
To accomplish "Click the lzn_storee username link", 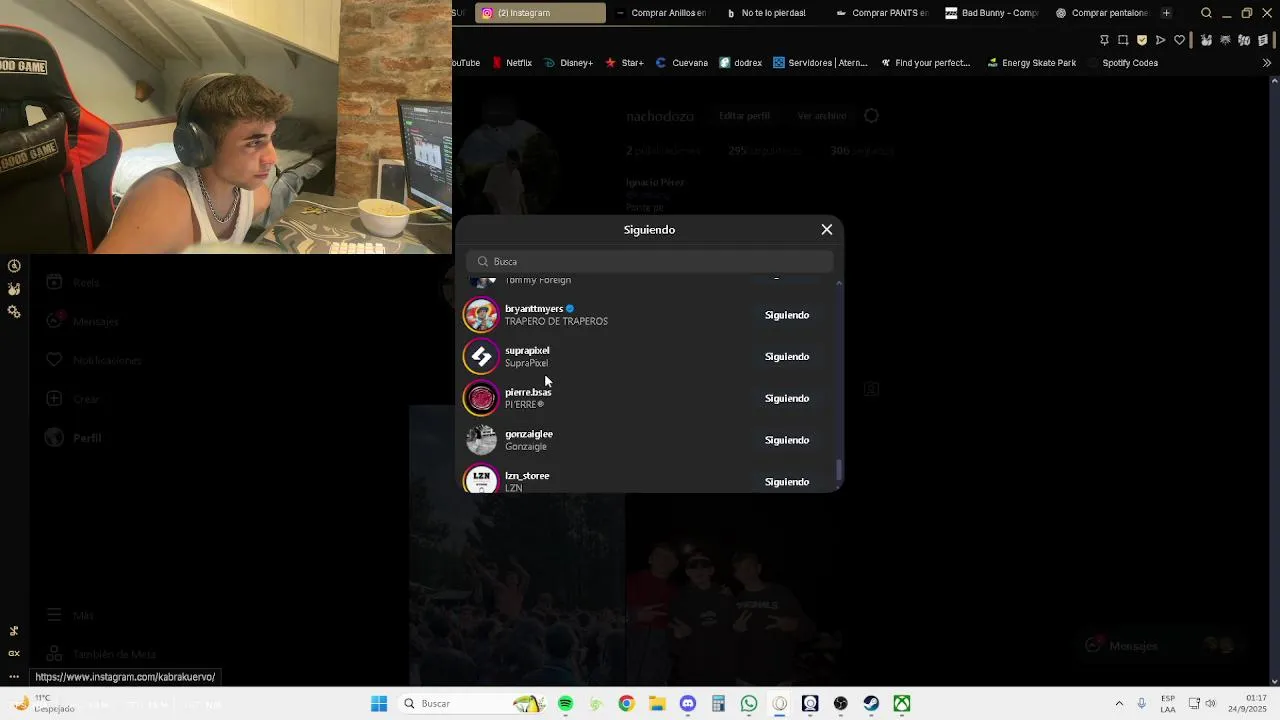I will 527,476.
